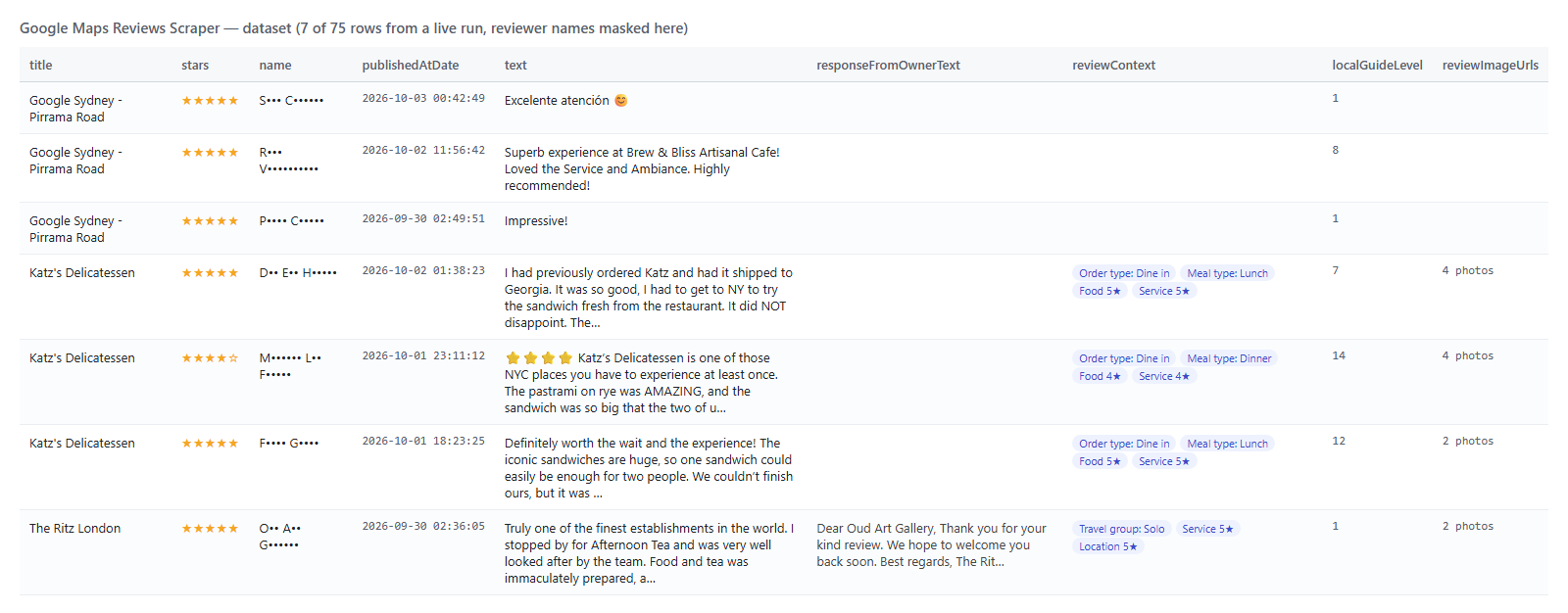
Task: Click reviewer name 'P•••• C•••••'
Action: click(291, 220)
